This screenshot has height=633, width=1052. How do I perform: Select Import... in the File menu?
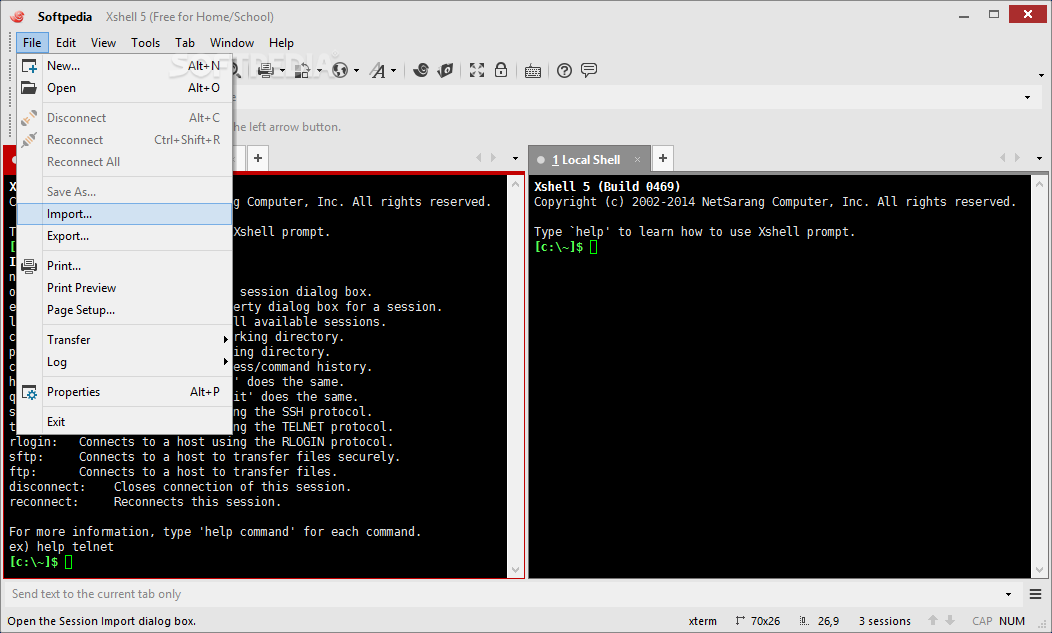pos(125,214)
